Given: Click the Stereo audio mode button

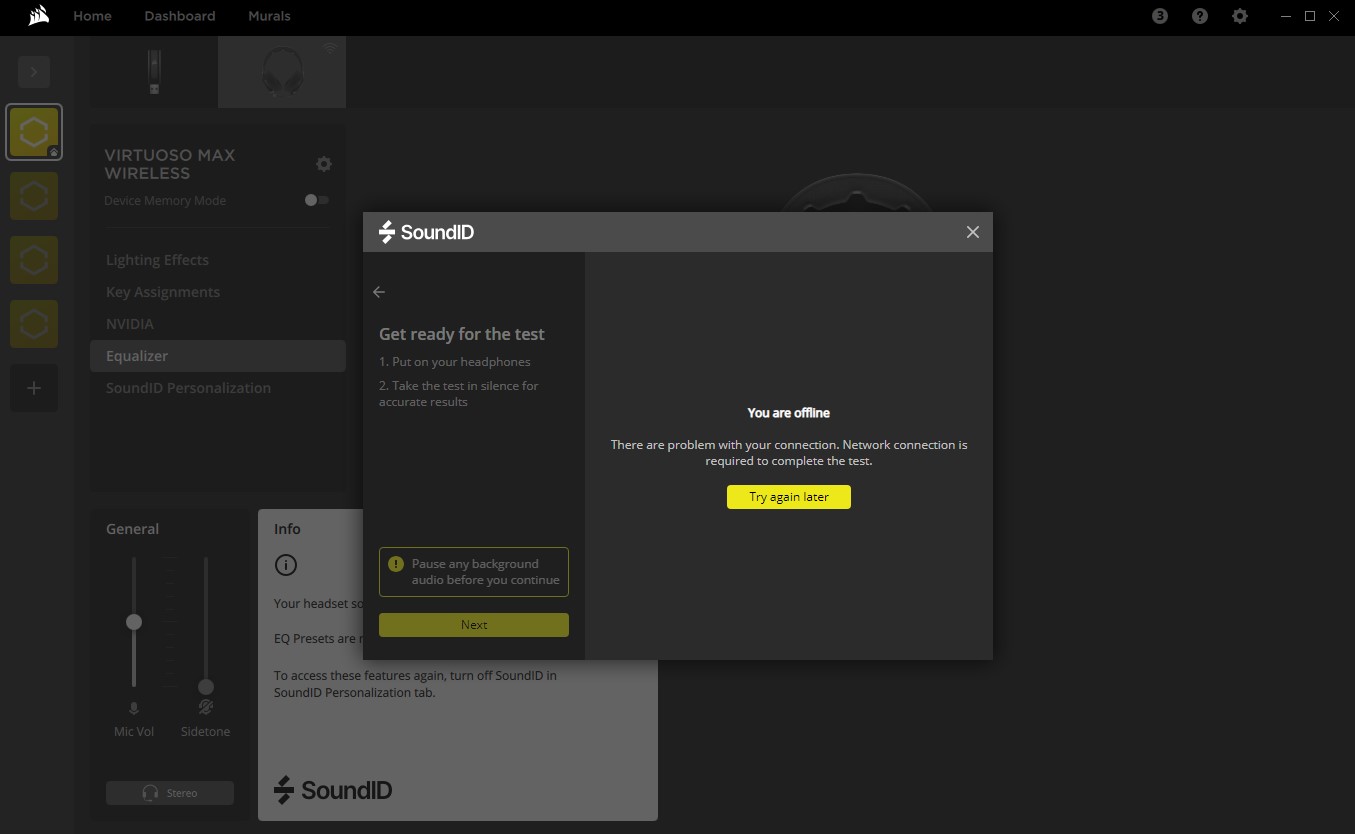Looking at the screenshot, I should pos(170,793).
